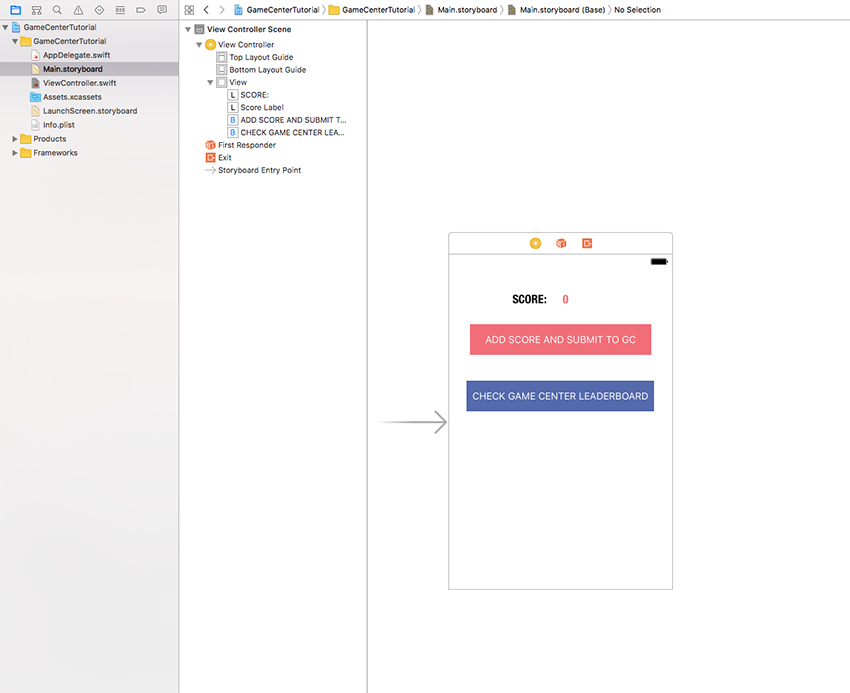This screenshot has height=693, width=850.
Task: Click the Exit icon in scene dock
Action: click(x=587, y=243)
